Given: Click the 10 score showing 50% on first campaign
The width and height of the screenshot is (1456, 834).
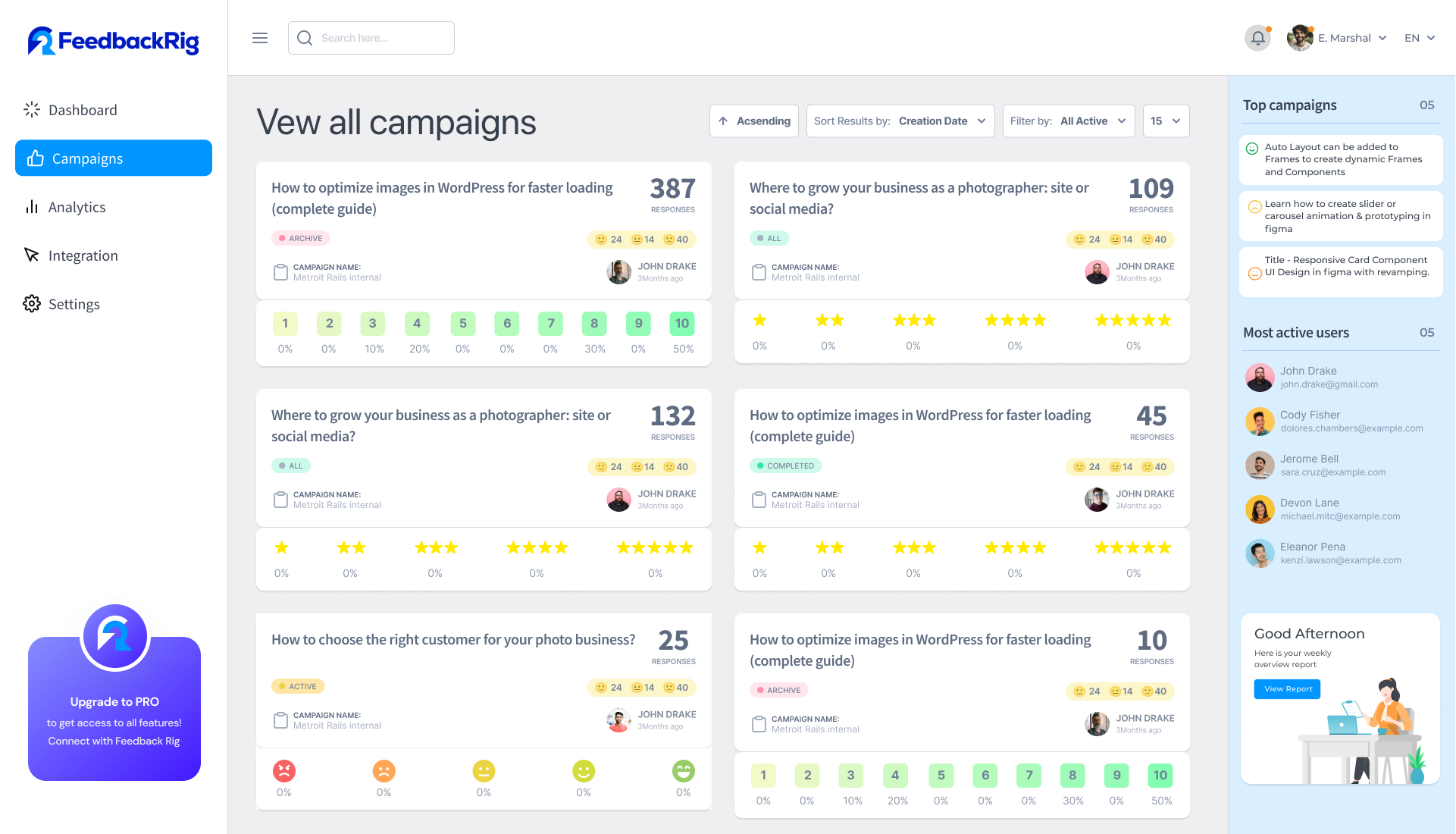Looking at the screenshot, I should 681,323.
